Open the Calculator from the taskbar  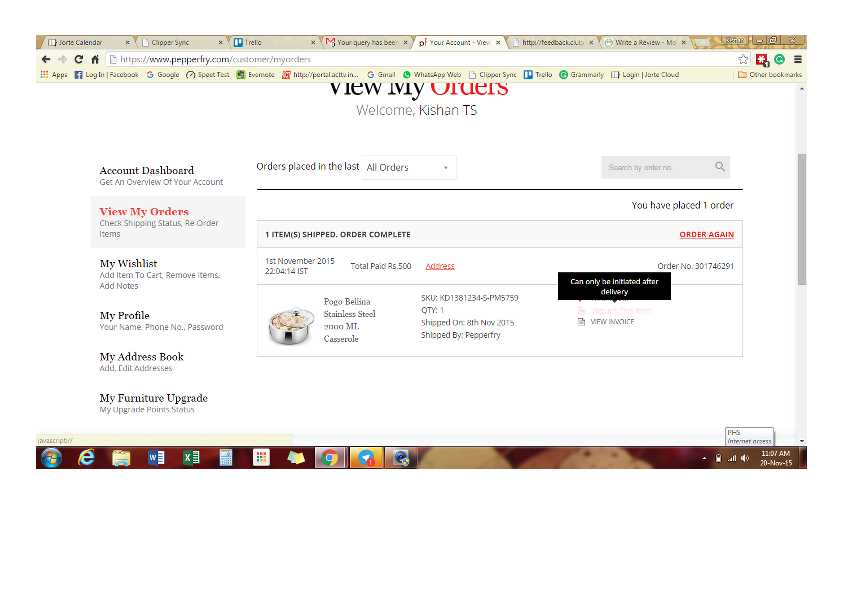[x=226, y=458]
